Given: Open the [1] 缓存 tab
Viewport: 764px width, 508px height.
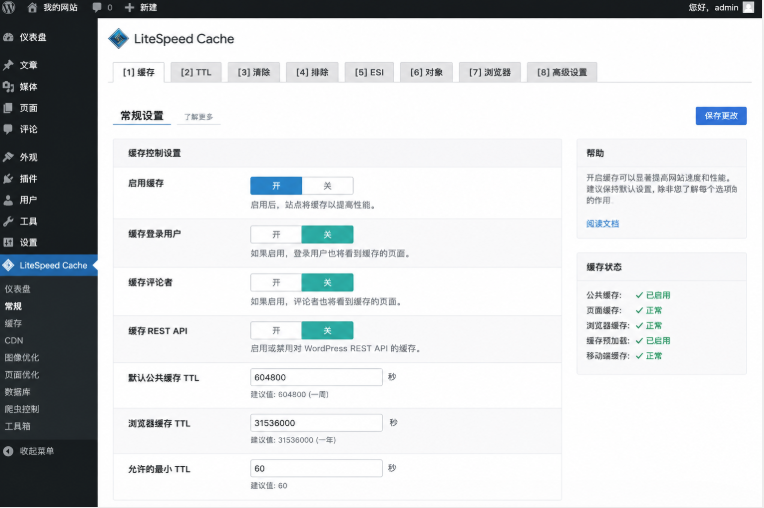Looking at the screenshot, I should coord(138,72).
